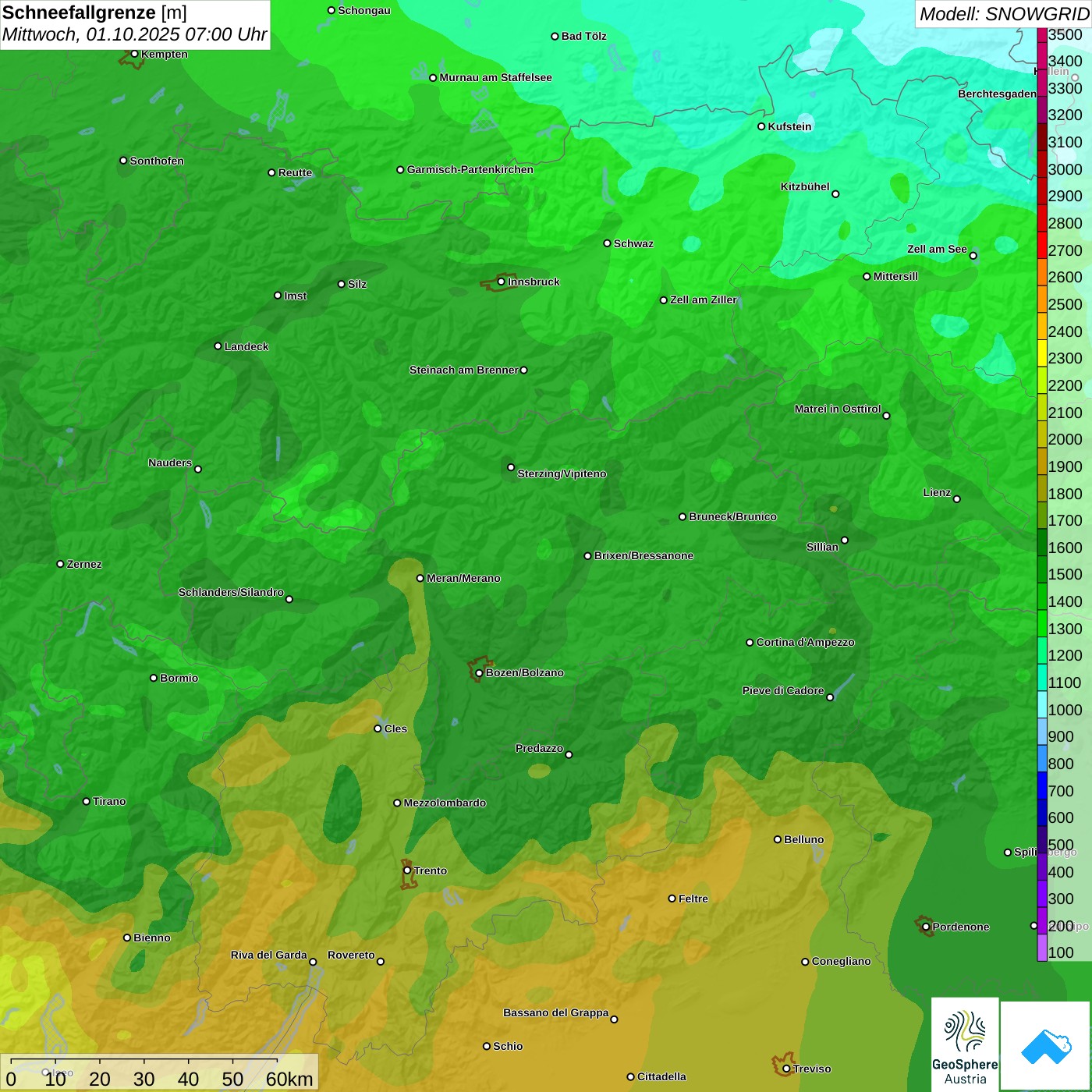Pick the yellow 2300 legend swatch

click(1042, 353)
